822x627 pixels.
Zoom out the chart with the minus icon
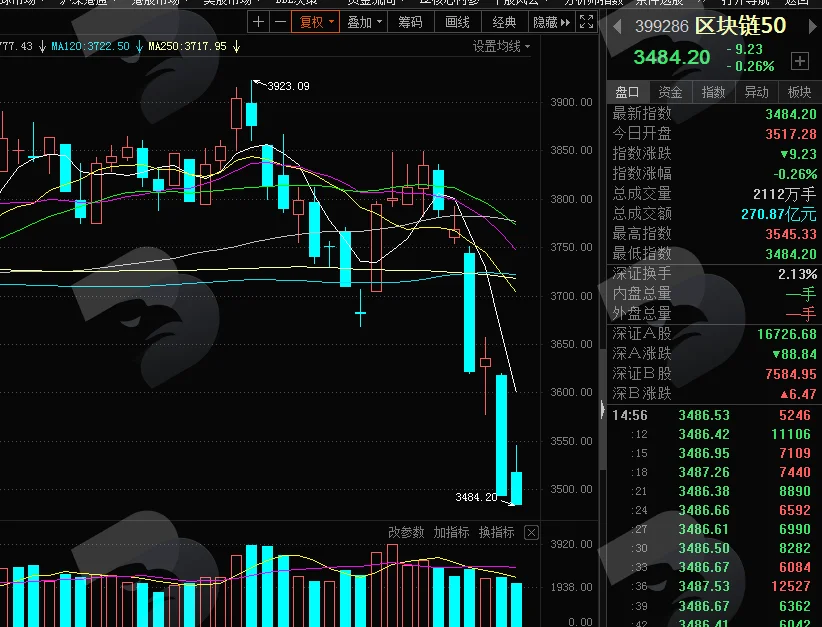(x=280, y=22)
